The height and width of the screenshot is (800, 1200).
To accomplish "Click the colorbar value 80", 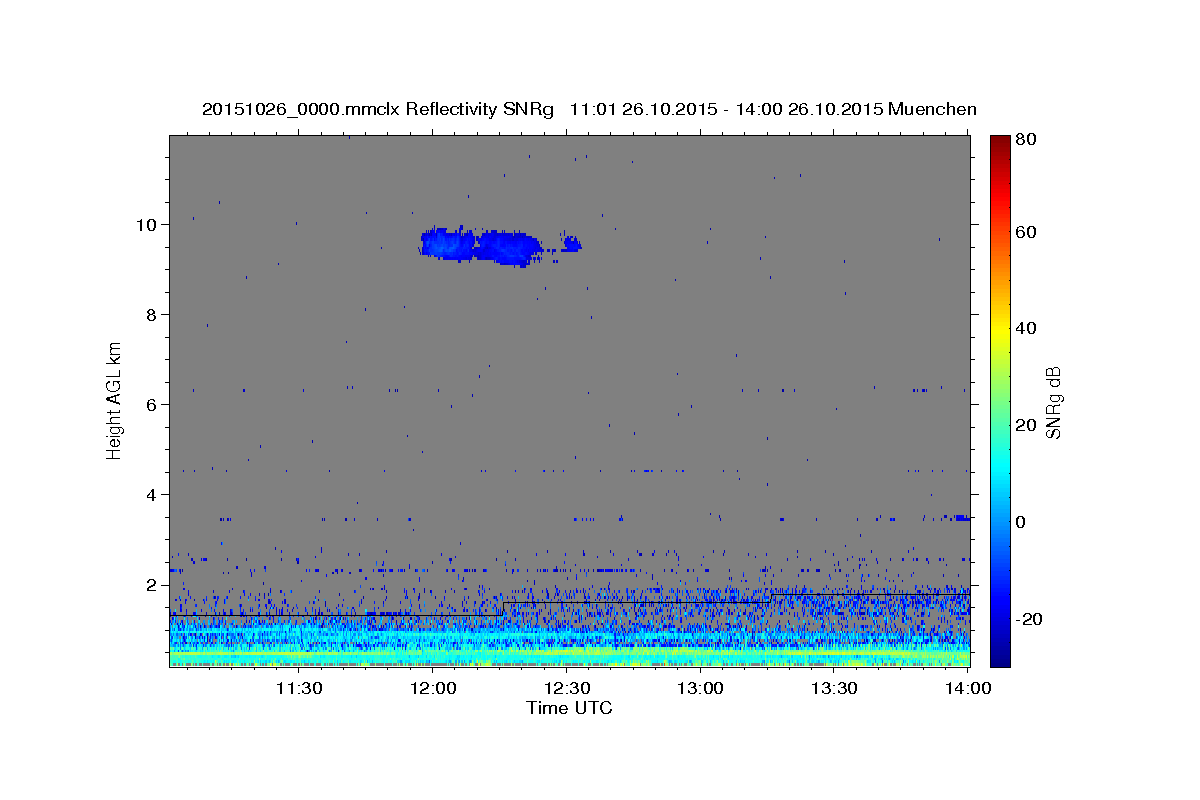I will [x=1026, y=140].
